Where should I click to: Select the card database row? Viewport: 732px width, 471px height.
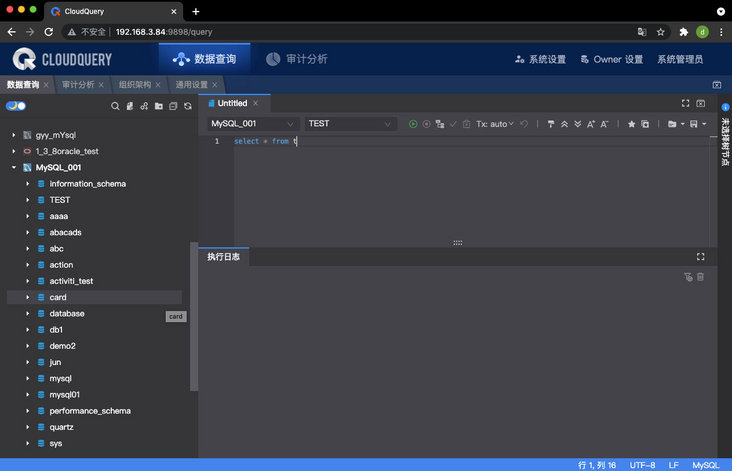pos(94,297)
